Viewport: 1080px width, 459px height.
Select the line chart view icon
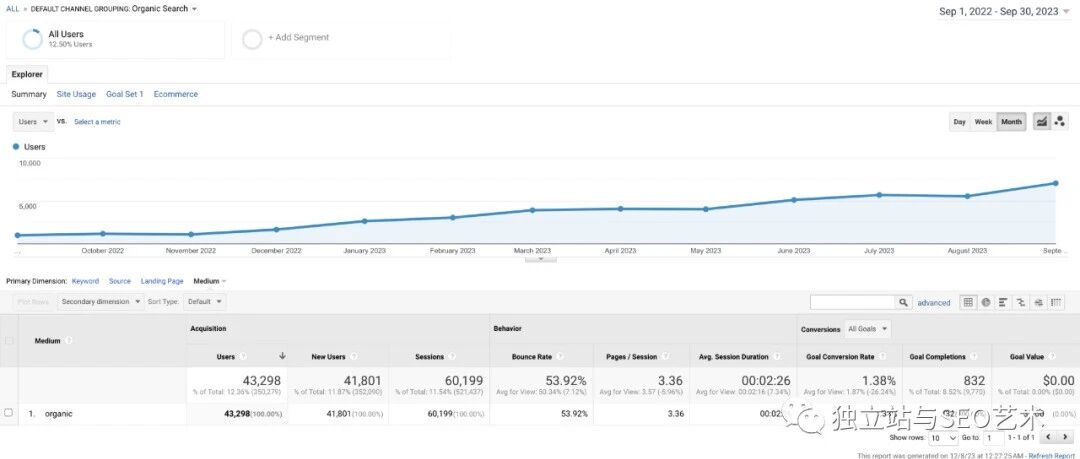pos(1042,122)
